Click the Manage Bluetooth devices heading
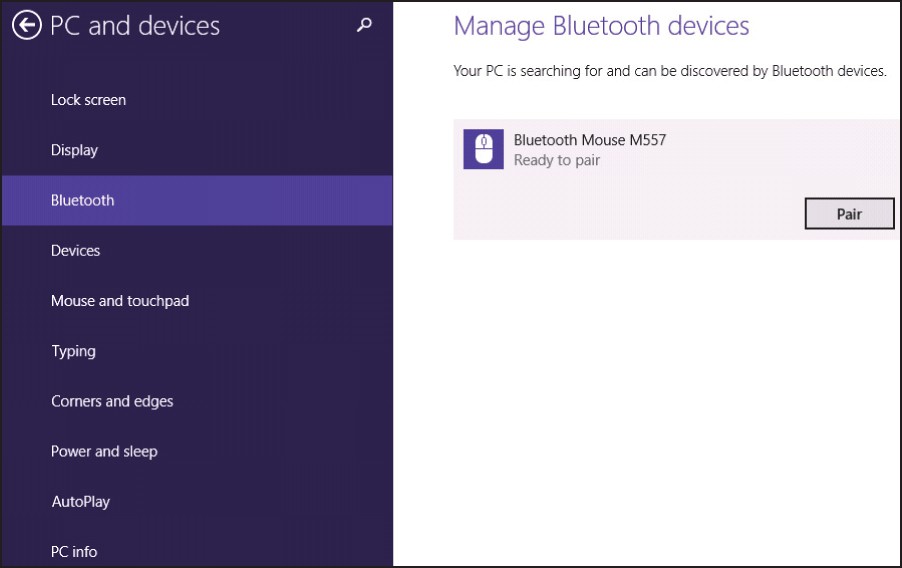 (601, 26)
